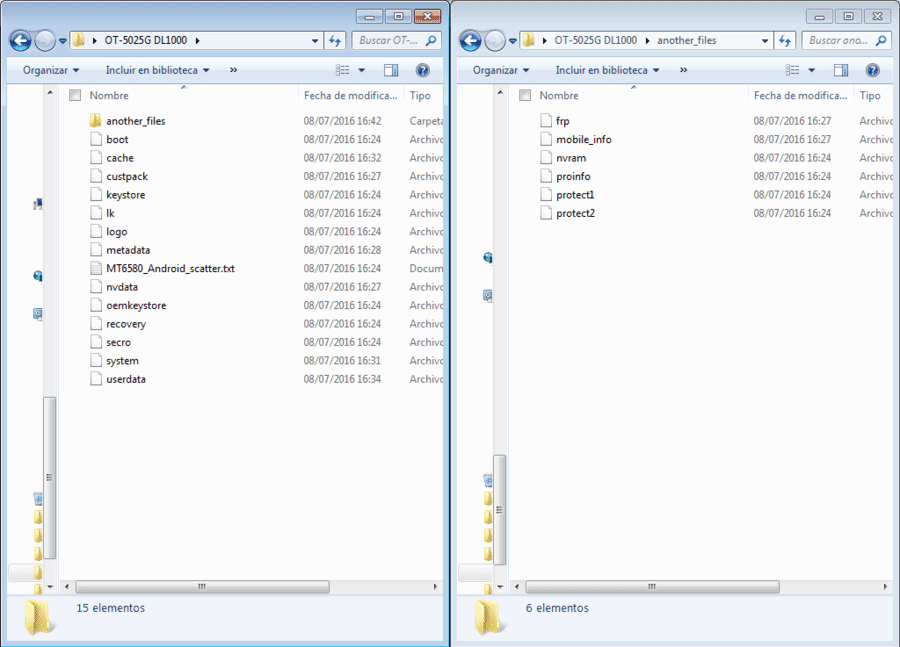Click the view mode icon in right window
The image size is (900, 647).
(x=793, y=70)
